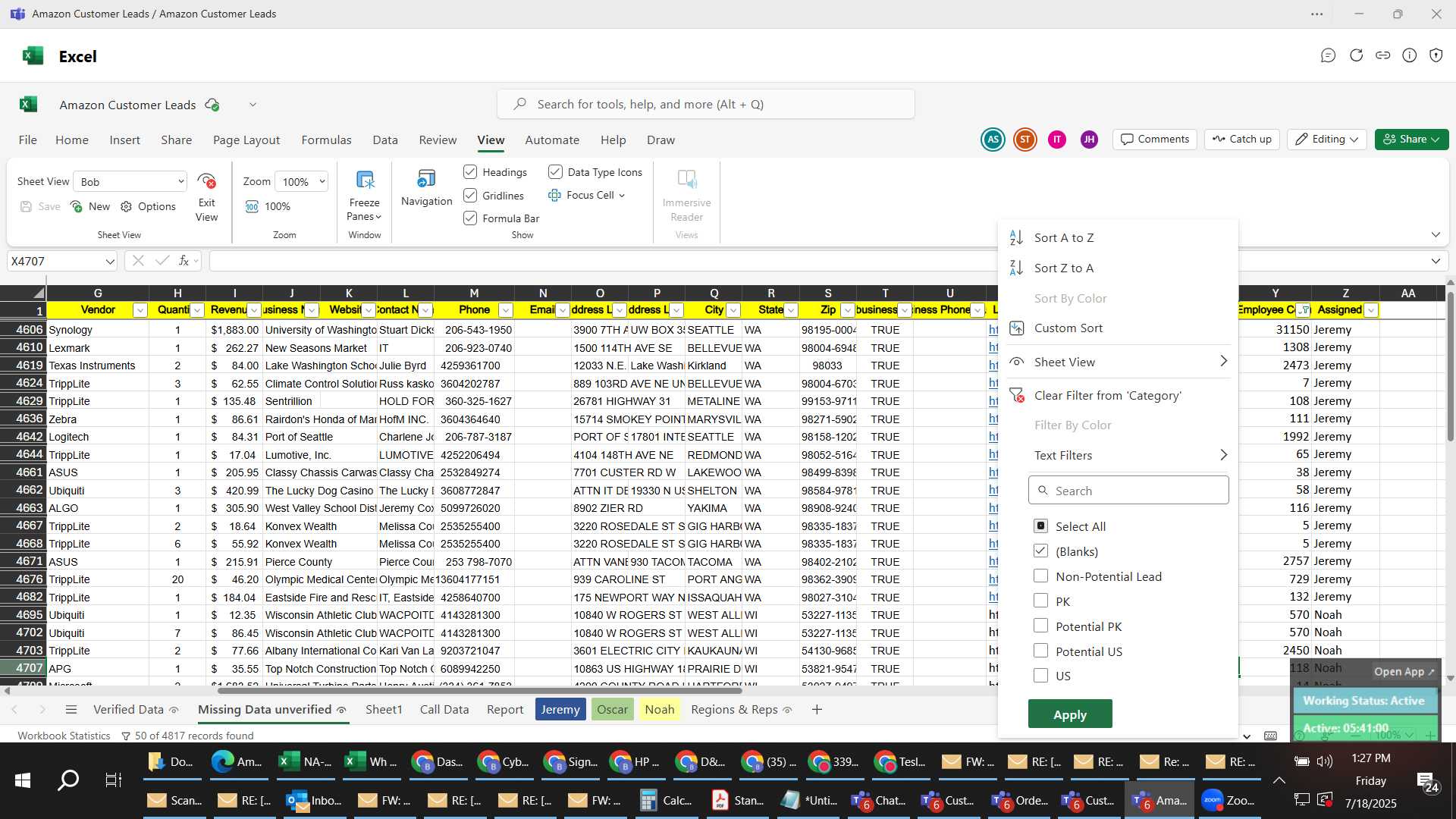
Task: Open the Name Box dropdown
Action: [110, 262]
